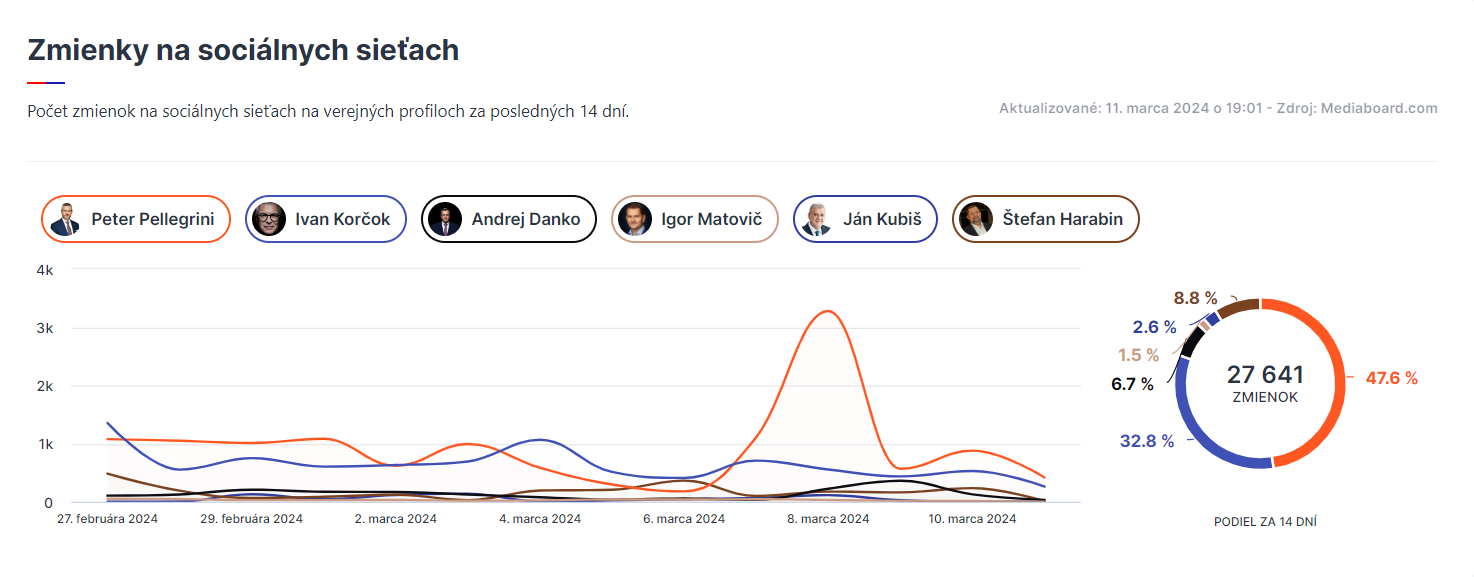Click Andrej Danko's avatar photo
Screen dimensions: 1474x577
(445, 219)
